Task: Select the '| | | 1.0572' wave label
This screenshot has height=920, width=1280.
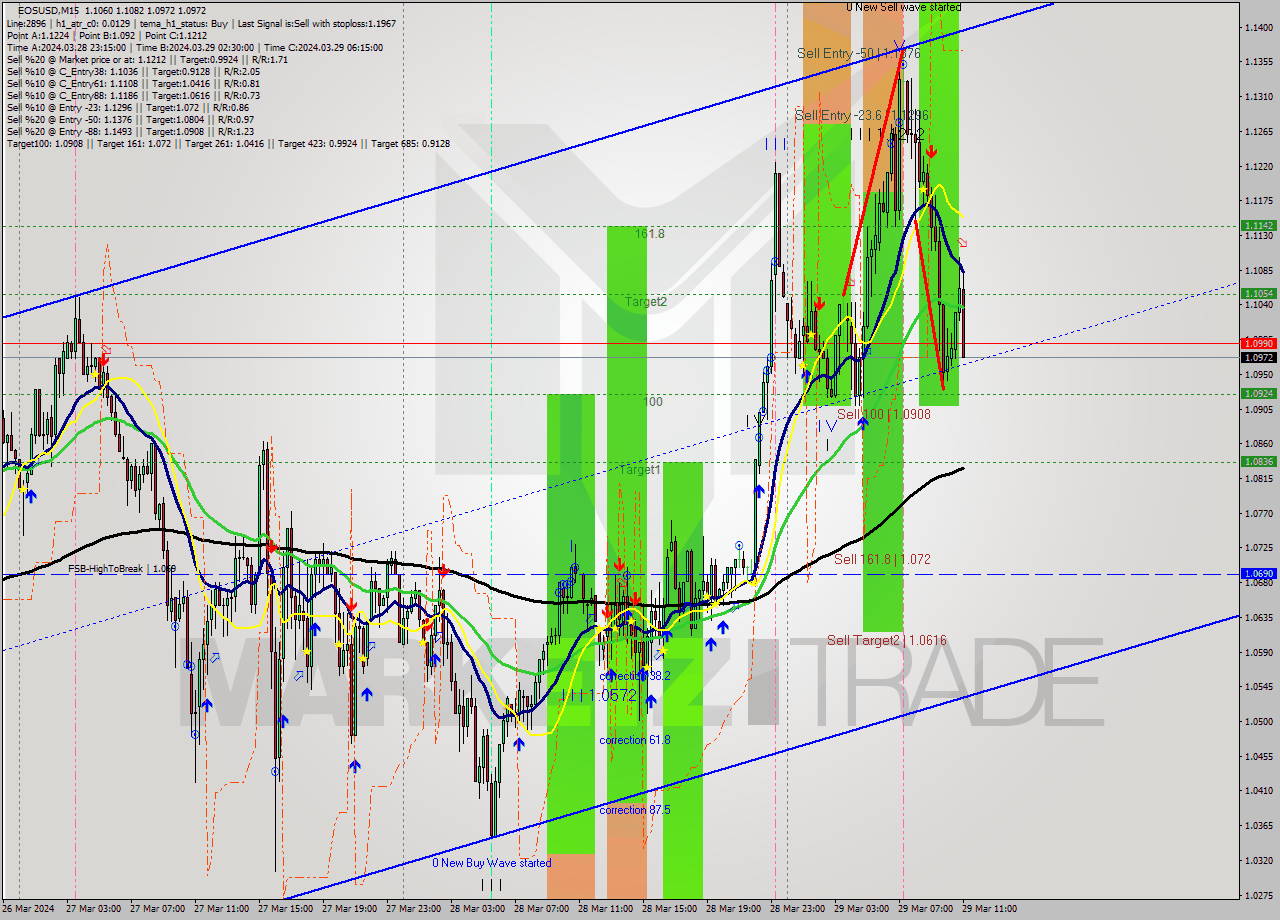Action: (598, 695)
